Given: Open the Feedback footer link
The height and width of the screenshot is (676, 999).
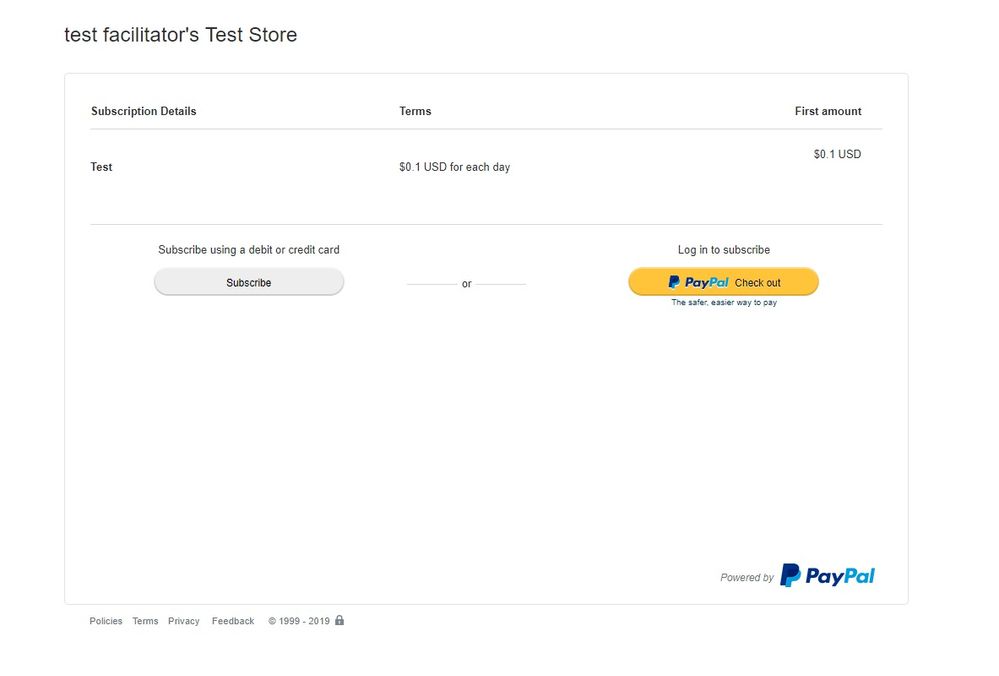Looking at the screenshot, I should pos(233,621).
